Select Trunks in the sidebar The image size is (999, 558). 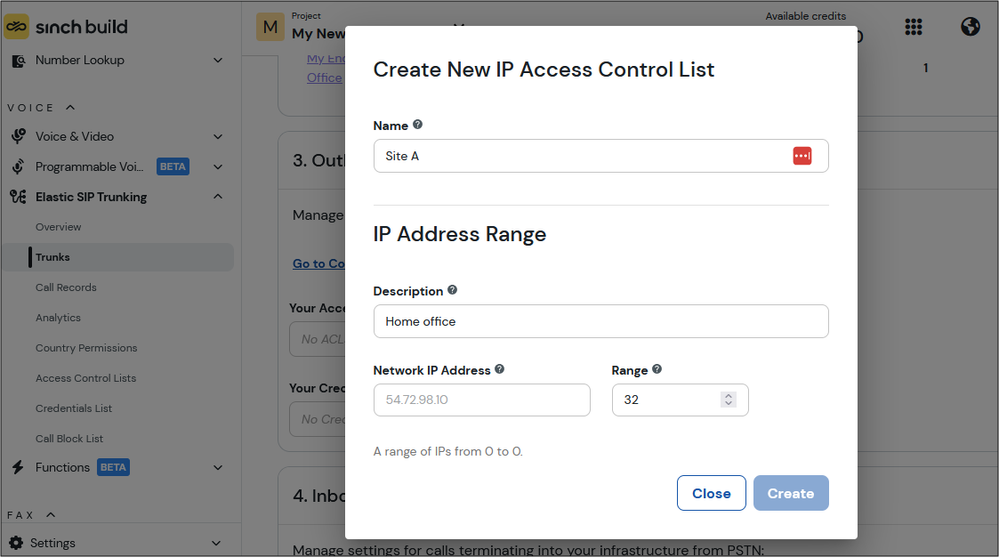point(119,257)
